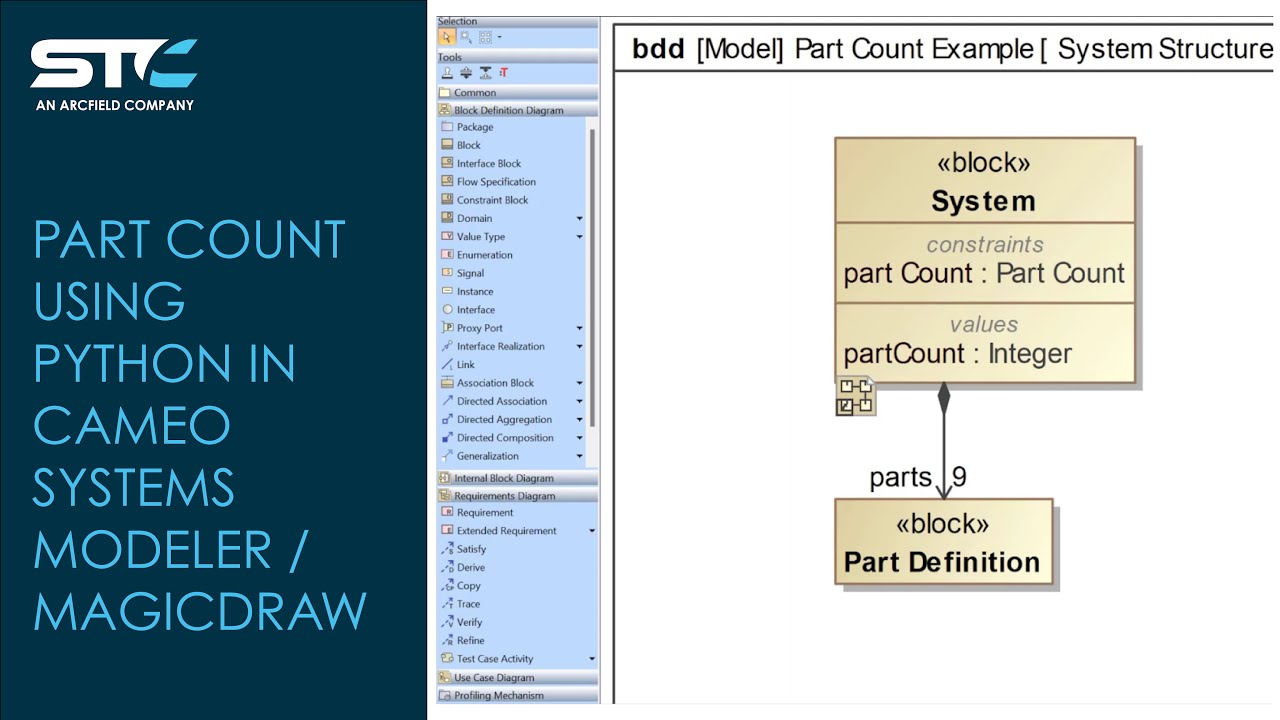Image resolution: width=1280 pixels, height=720 pixels.
Task: Select the Requirement tool
Action: pyautogui.click(x=478, y=513)
